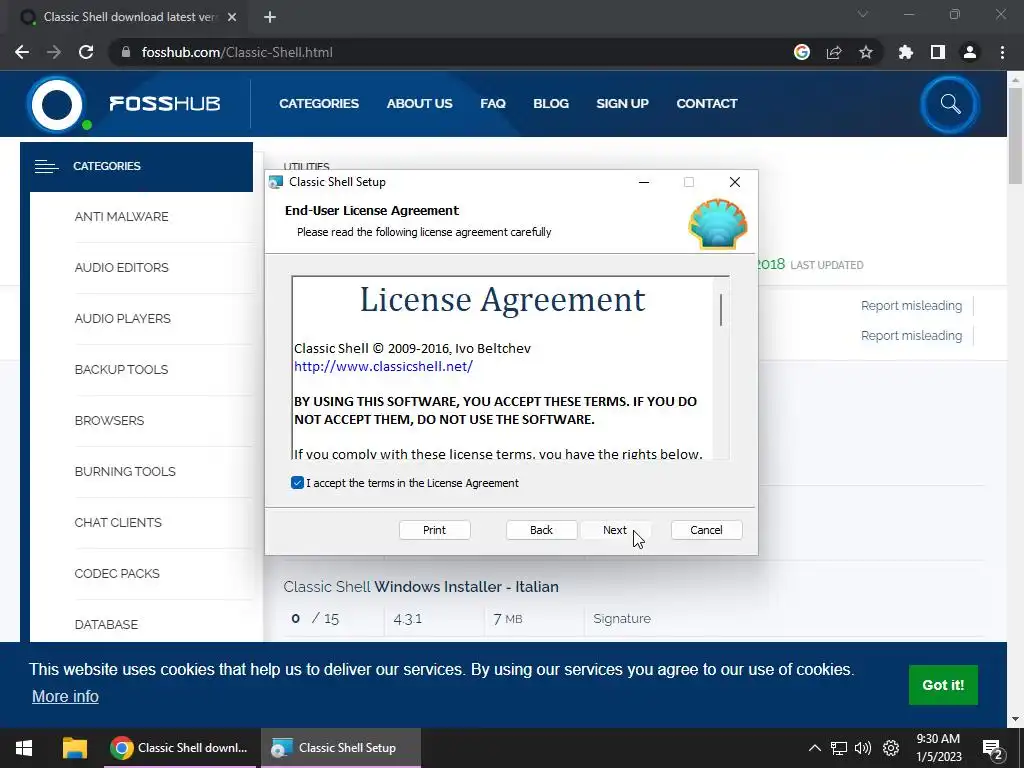
Task: Click the settings gear tray icon
Action: 891,748
